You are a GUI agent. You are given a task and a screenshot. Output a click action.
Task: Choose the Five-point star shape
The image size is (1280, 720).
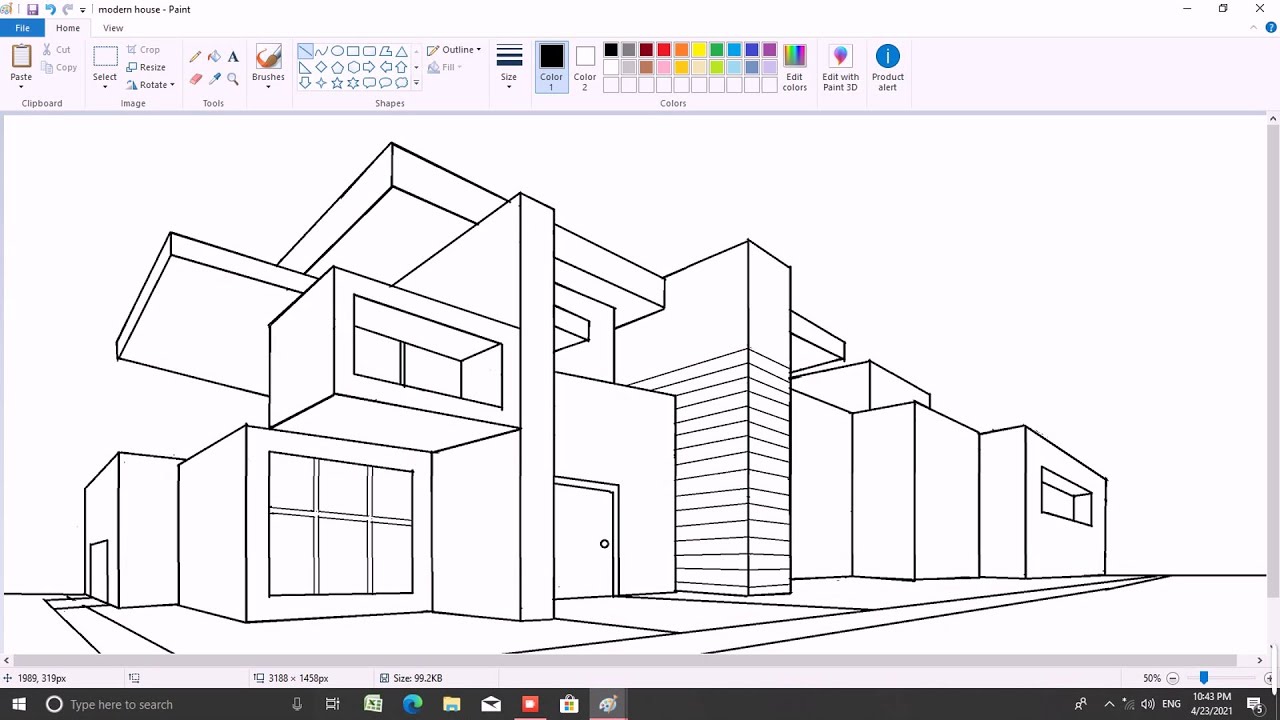click(337, 83)
